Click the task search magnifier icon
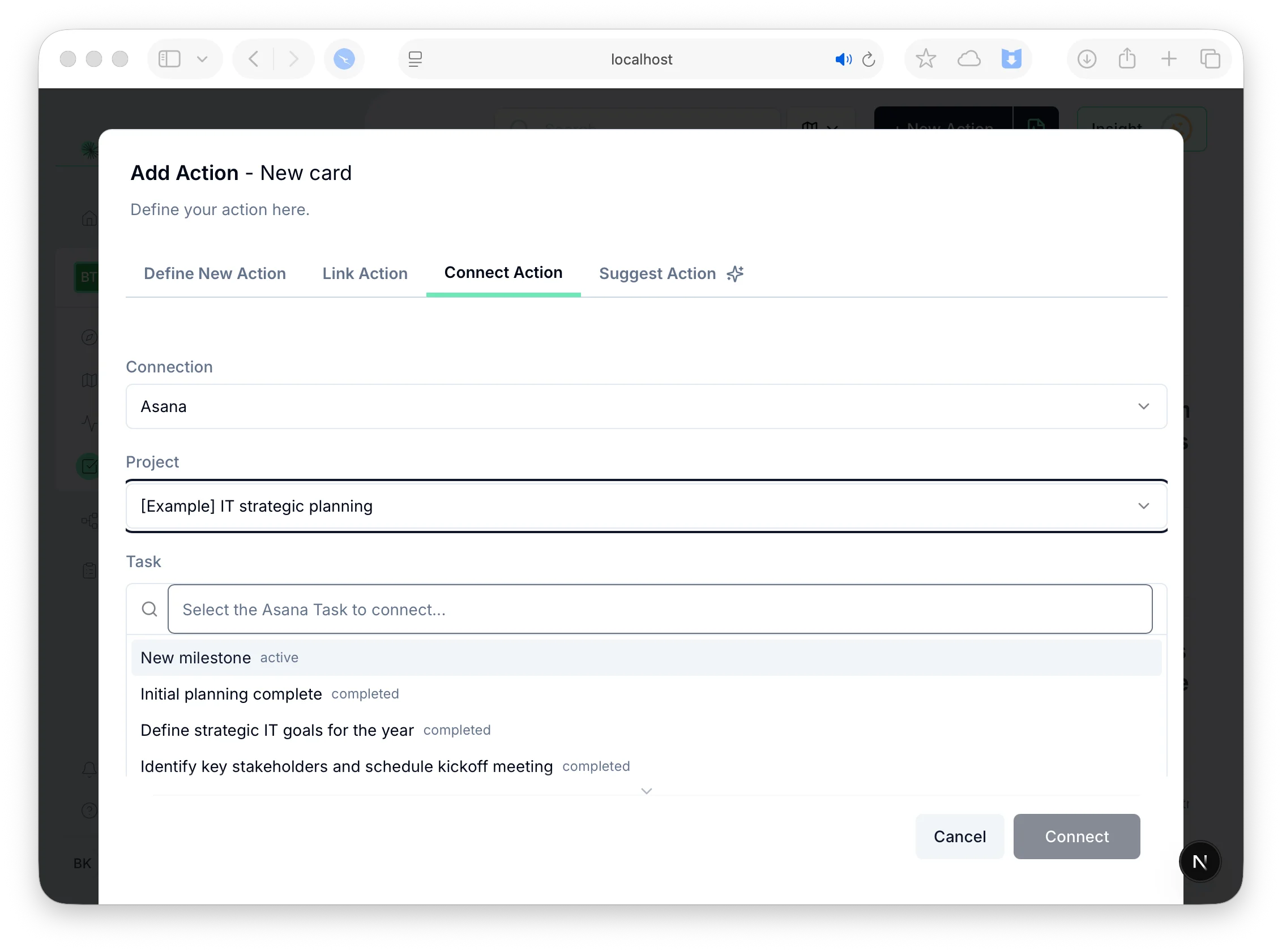This screenshot has height=952, width=1282. pos(149,609)
